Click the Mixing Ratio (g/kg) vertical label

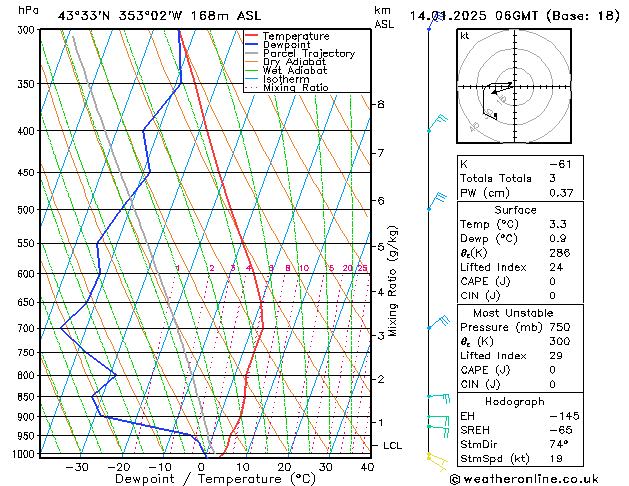(x=392, y=281)
